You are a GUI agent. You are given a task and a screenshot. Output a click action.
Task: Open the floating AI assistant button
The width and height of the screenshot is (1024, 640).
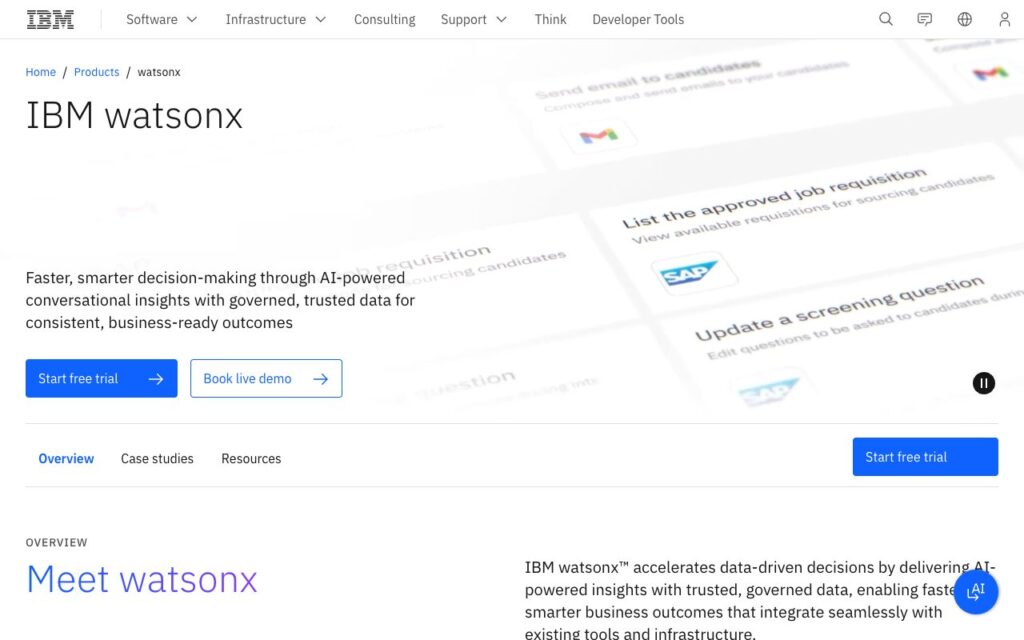pyautogui.click(x=976, y=592)
